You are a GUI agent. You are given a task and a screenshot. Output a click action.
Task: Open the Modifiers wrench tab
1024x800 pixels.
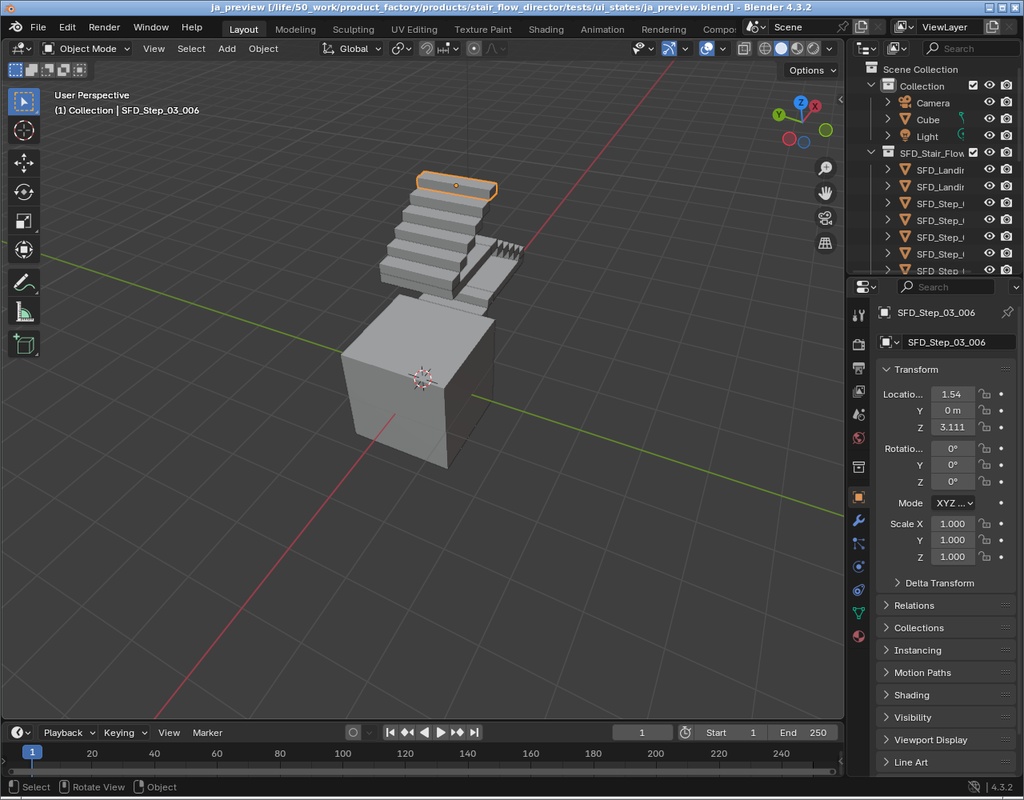tap(859, 520)
